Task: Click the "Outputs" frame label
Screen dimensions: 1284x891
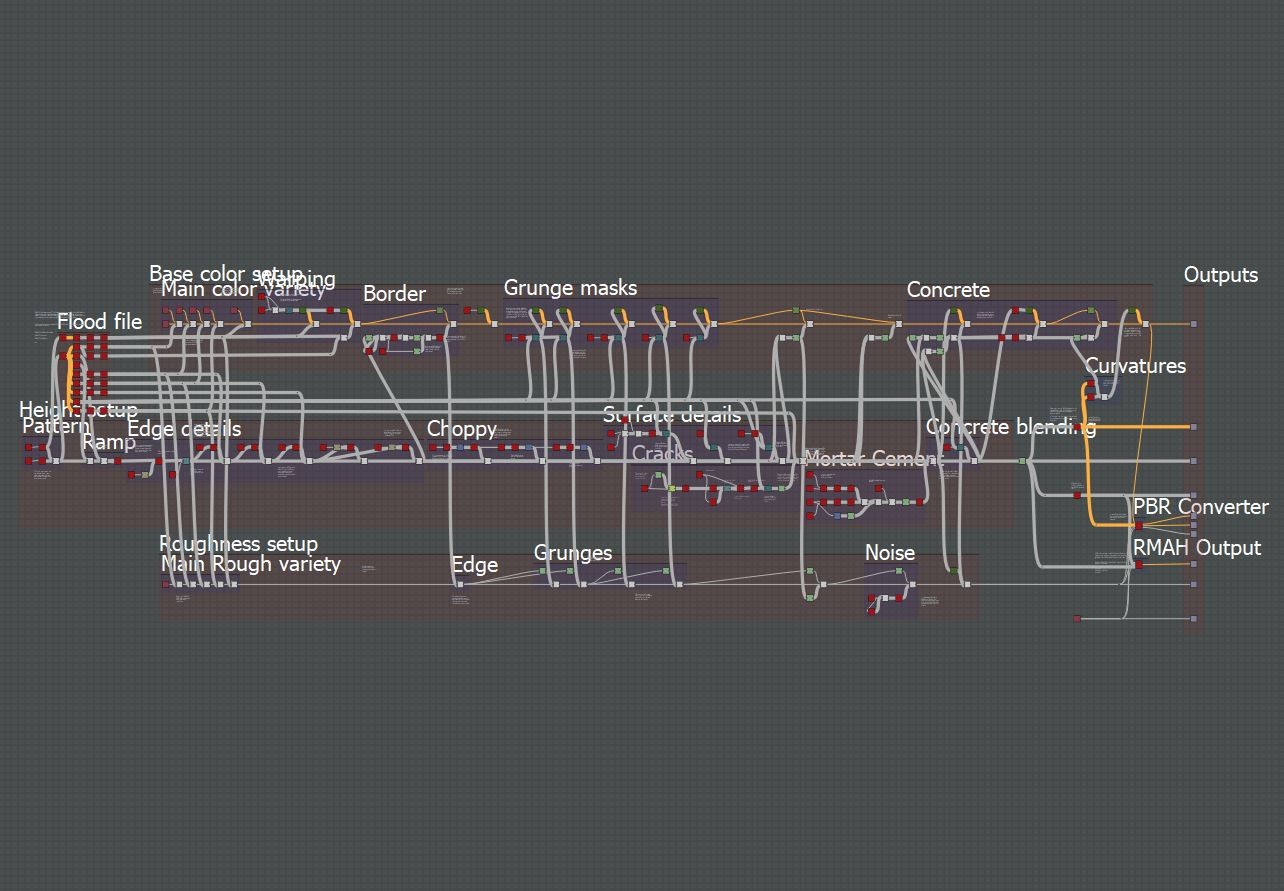Action: [1221, 275]
